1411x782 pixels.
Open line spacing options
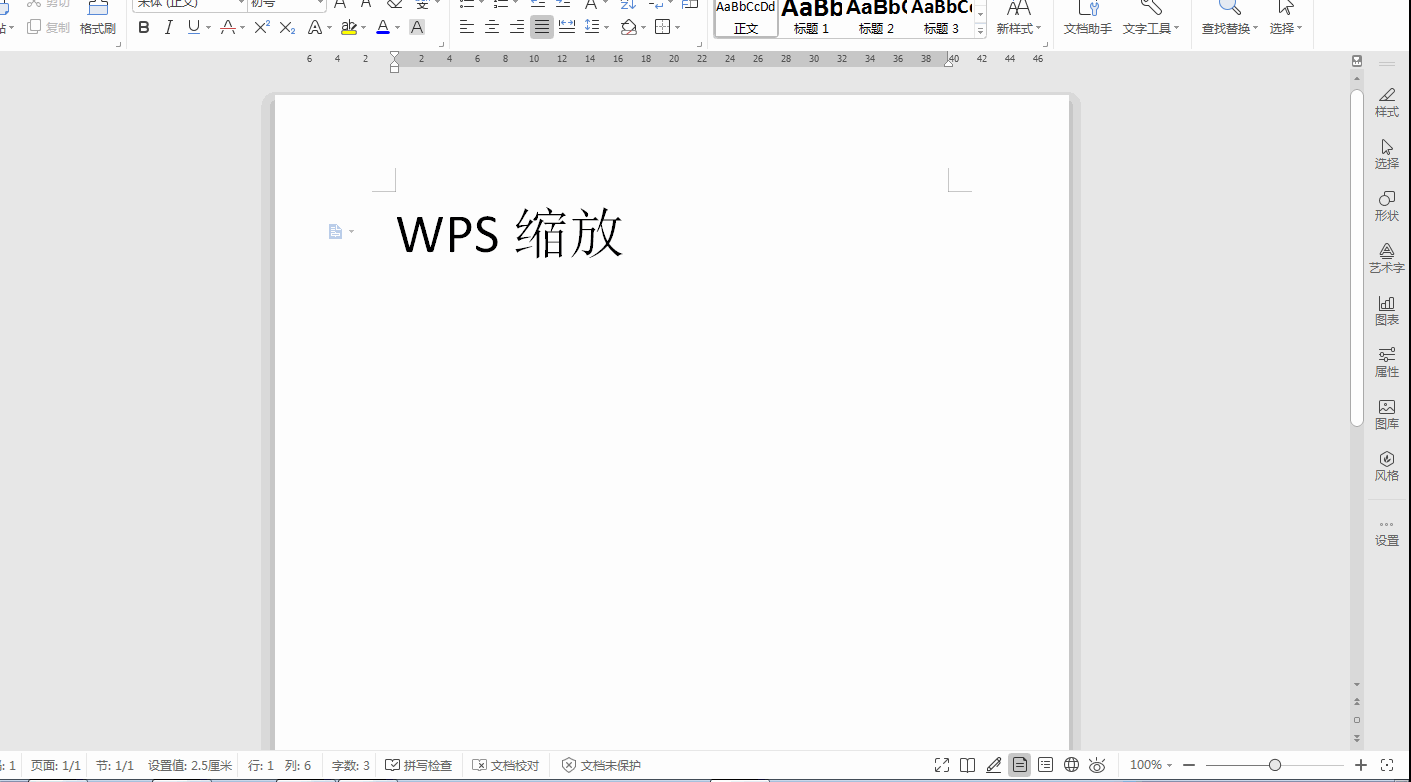pyautogui.click(x=592, y=27)
